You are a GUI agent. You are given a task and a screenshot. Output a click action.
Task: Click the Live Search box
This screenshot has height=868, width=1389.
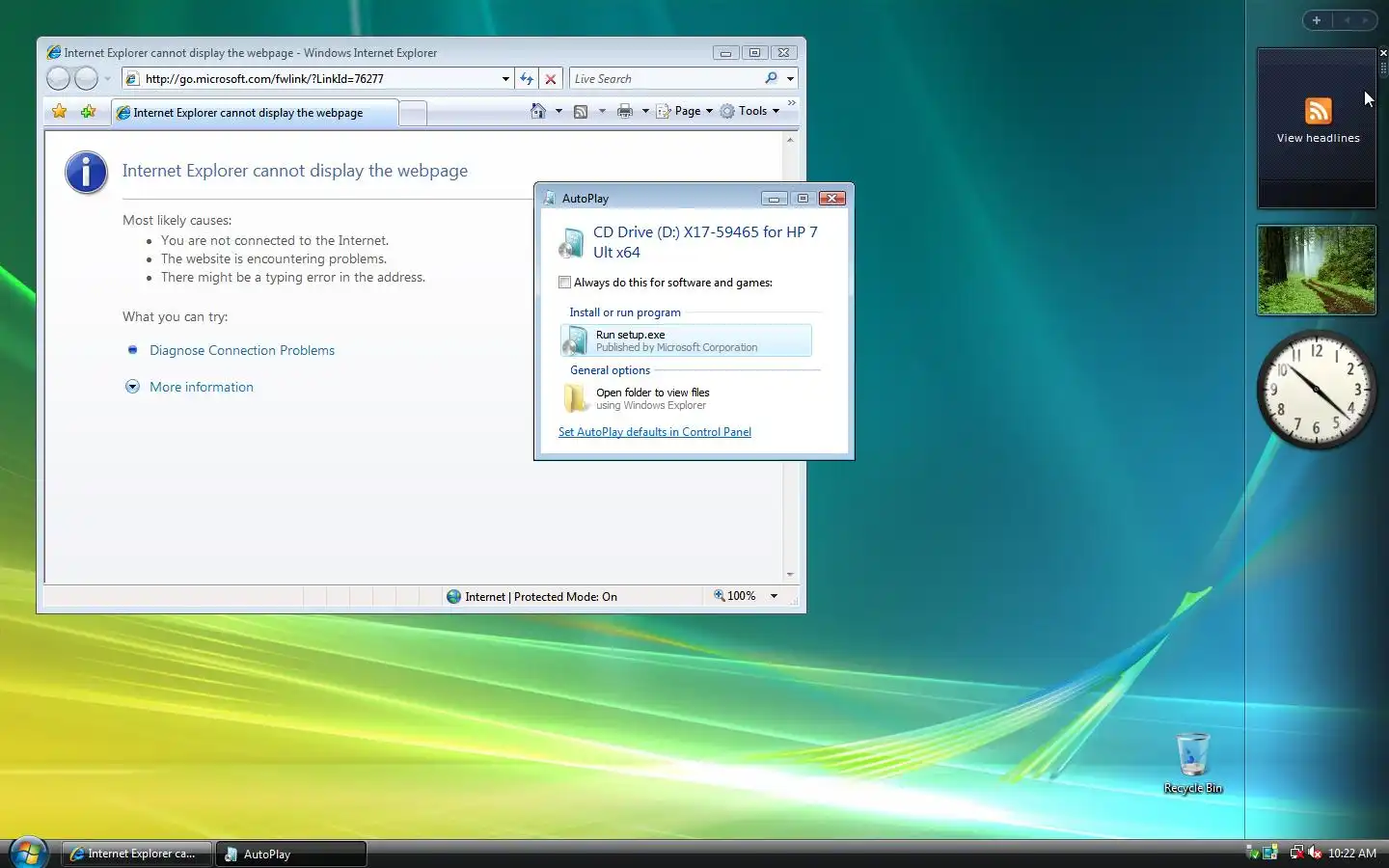[666, 79]
